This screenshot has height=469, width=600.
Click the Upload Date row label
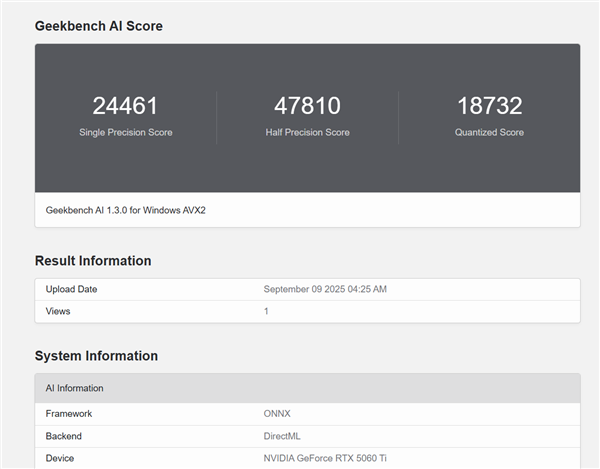[72, 289]
